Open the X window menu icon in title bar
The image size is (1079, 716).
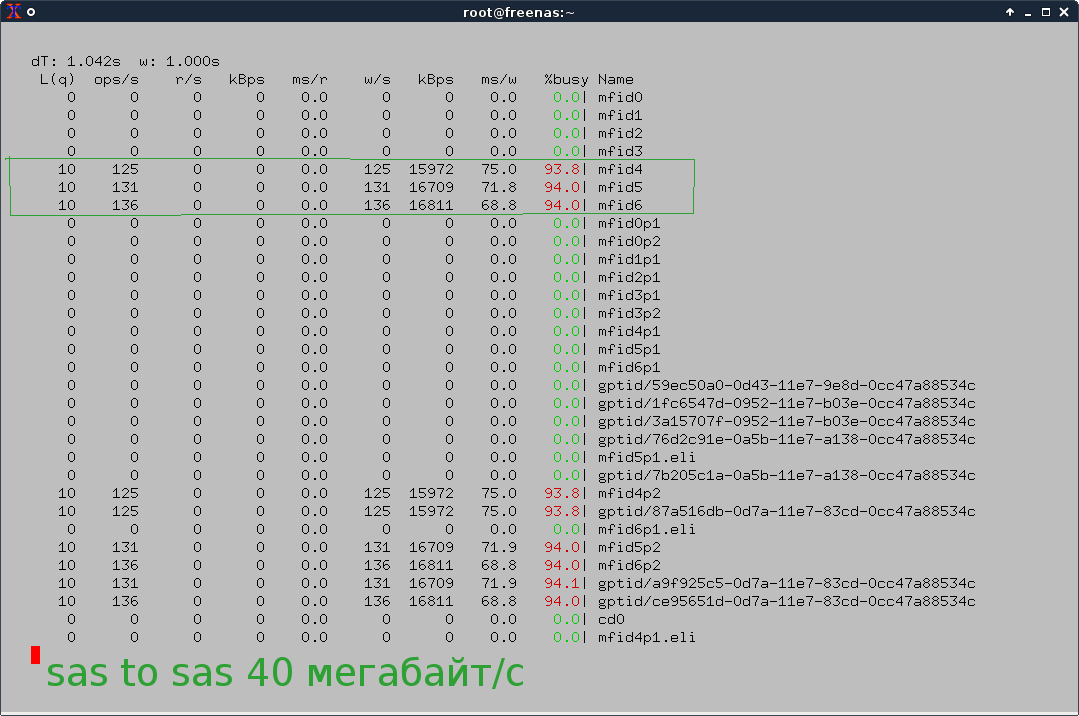14,12
